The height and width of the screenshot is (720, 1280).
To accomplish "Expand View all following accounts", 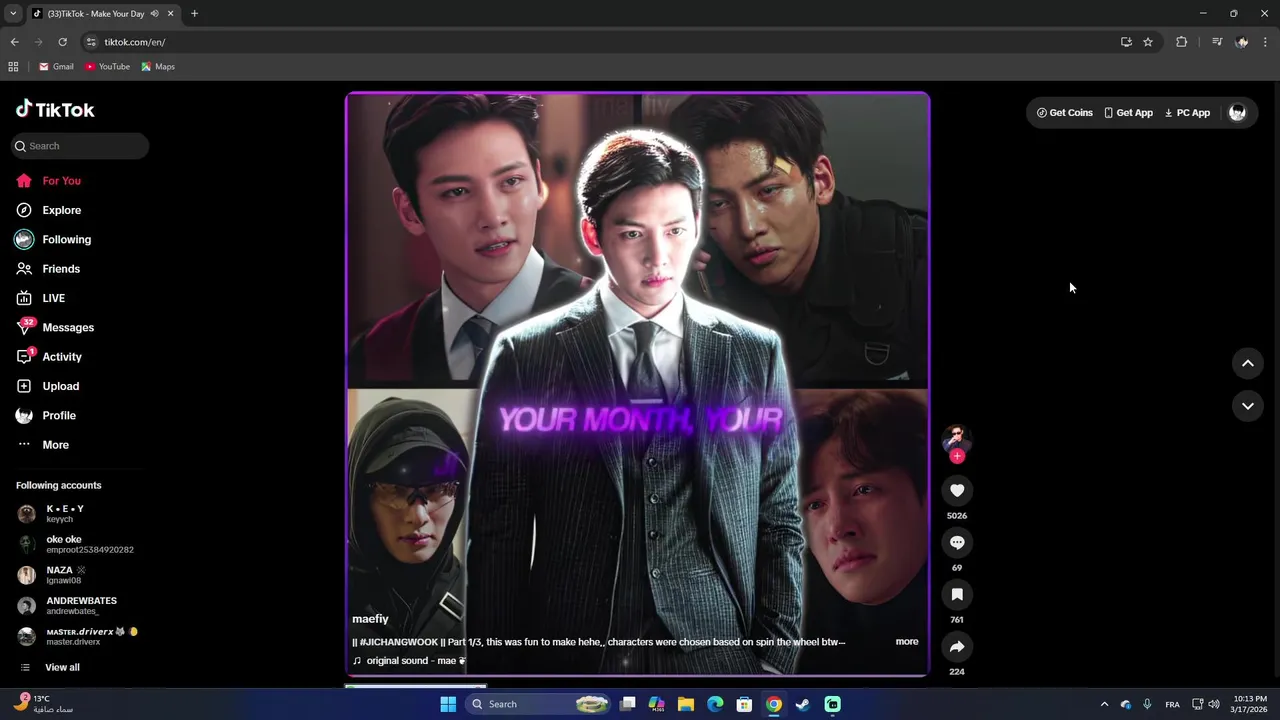I will pos(62,667).
